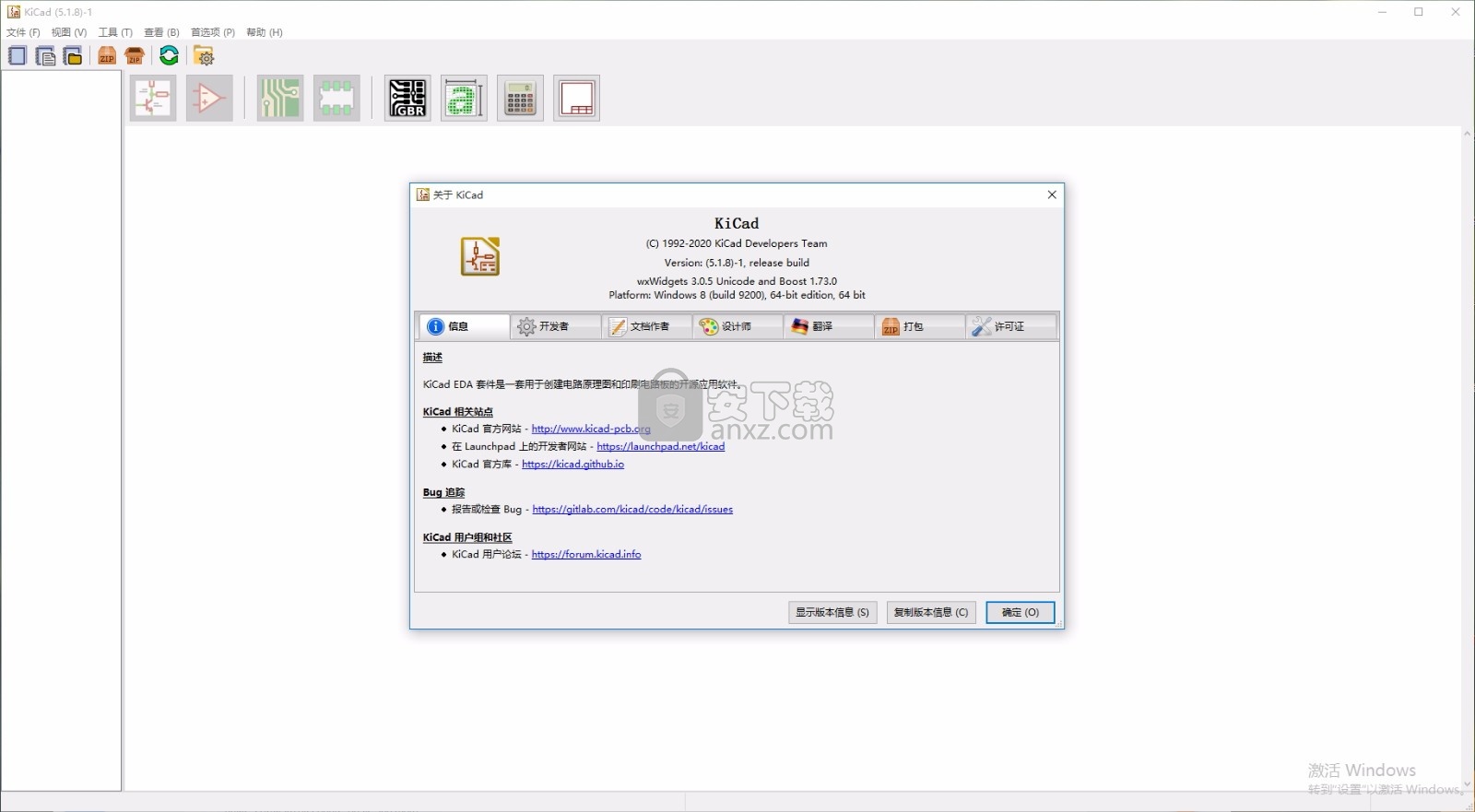Click 显示版本信息 (S) button

[x=832, y=612]
